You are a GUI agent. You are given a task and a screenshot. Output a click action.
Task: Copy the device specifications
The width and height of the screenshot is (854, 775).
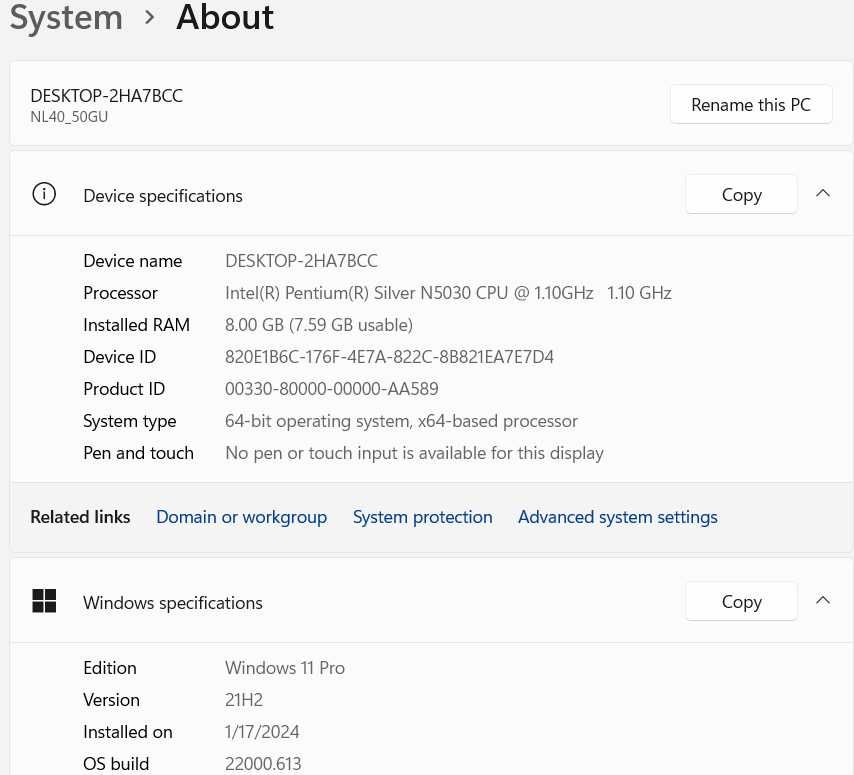[x=741, y=194]
